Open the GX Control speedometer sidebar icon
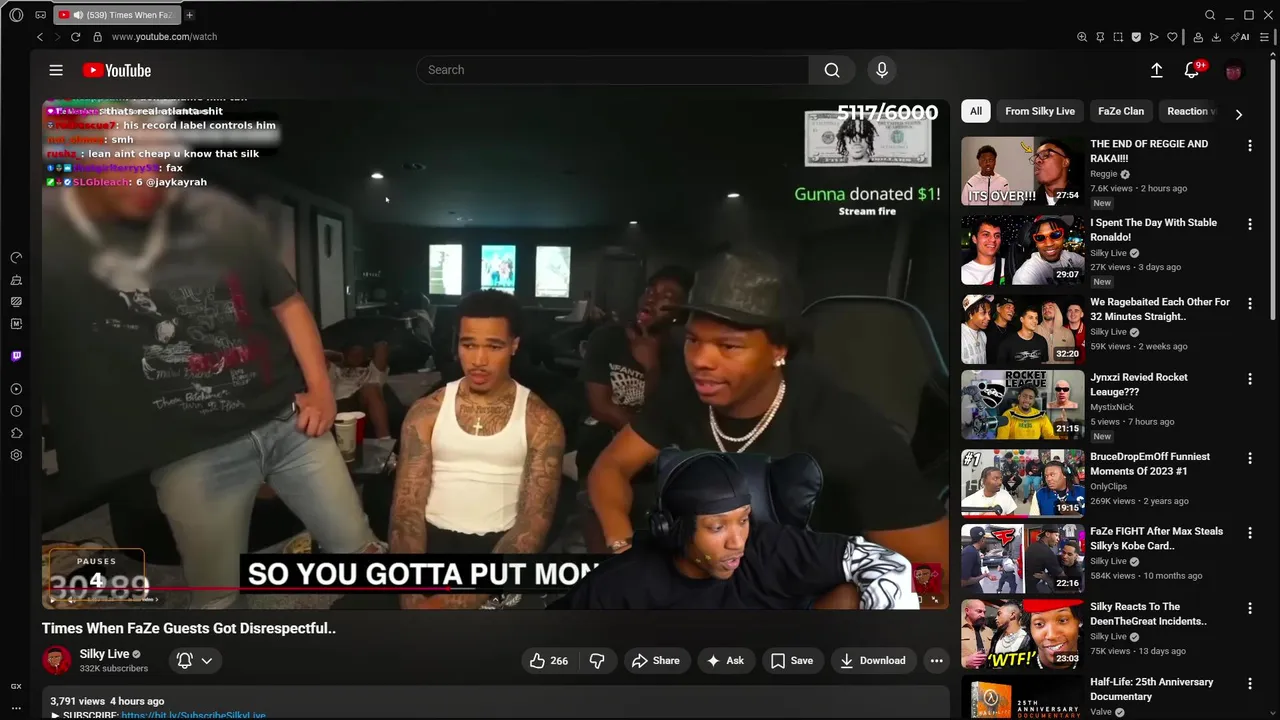This screenshot has width=1280, height=720. coord(16,258)
